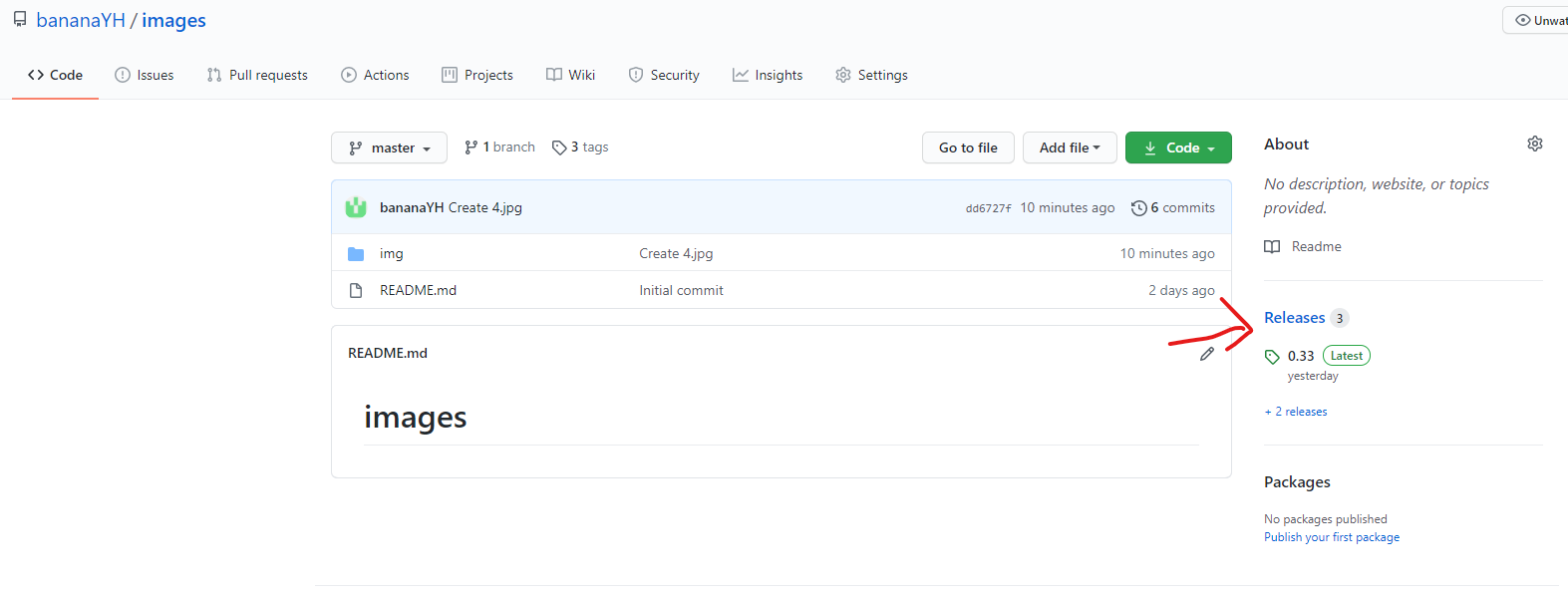Open the Initial commit message link
Image resolution: width=1568 pixels, height=595 pixels.
click(x=681, y=290)
